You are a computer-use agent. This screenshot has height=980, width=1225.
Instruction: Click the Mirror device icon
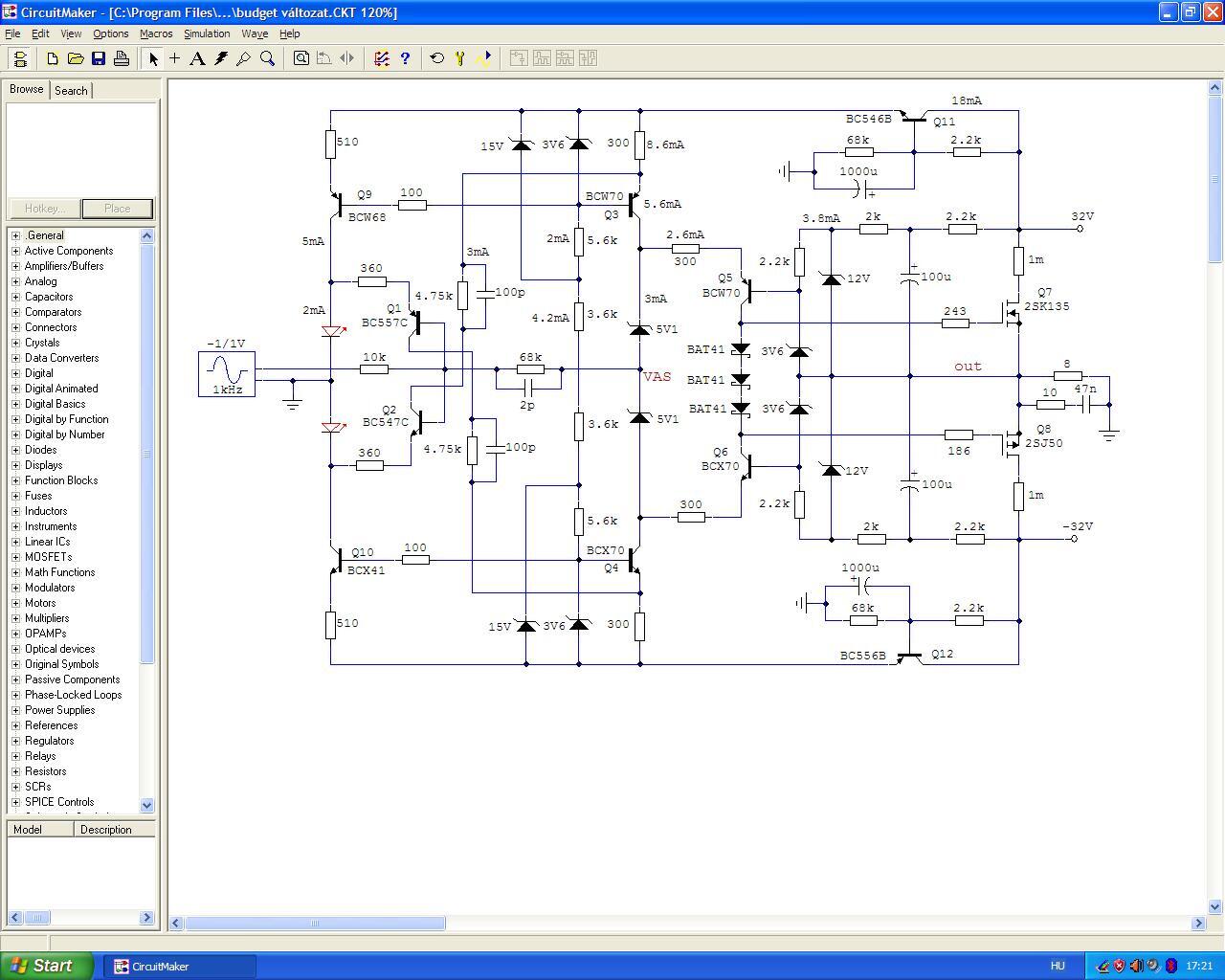(347, 58)
